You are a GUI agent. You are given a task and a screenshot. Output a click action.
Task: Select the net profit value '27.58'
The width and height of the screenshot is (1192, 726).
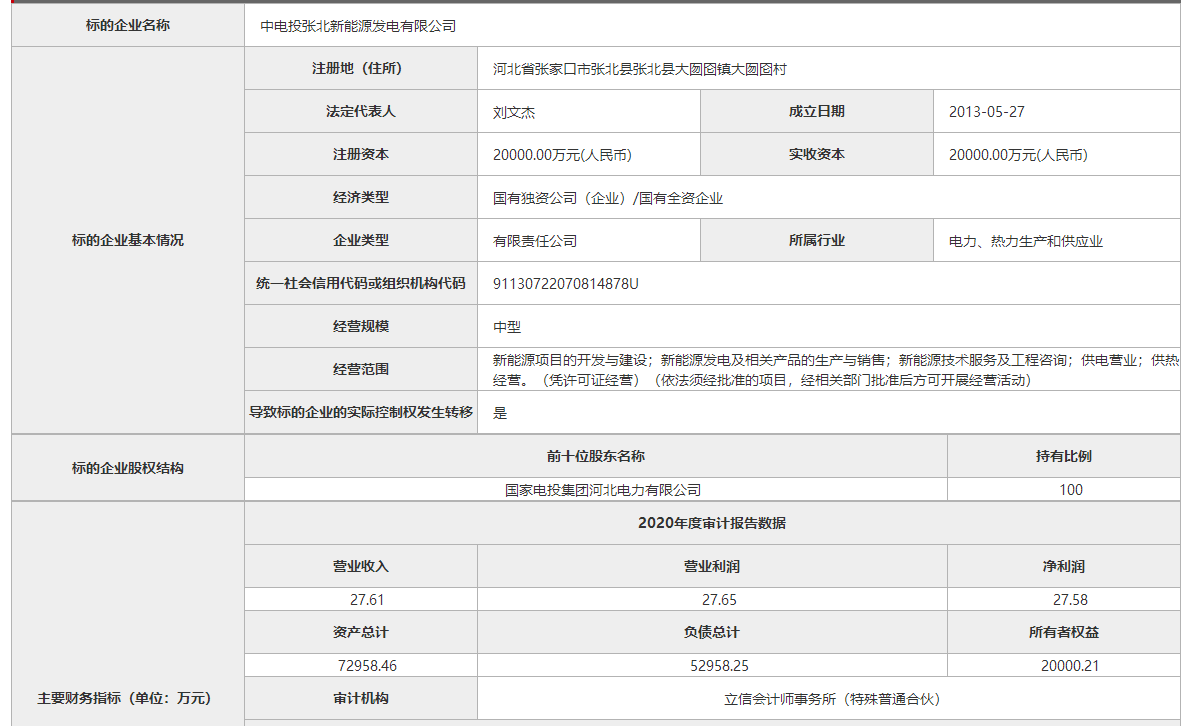coord(1070,600)
